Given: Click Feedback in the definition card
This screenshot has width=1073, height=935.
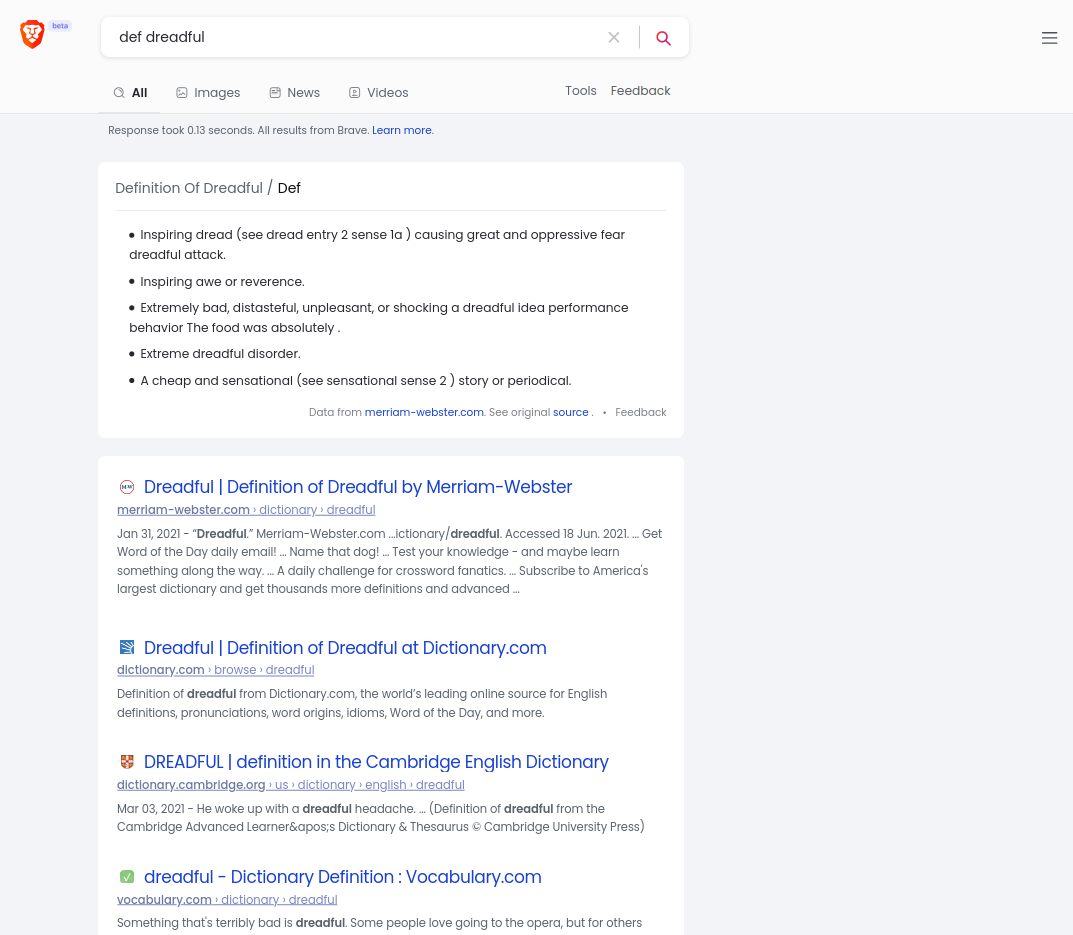Looking at the screenshot, I should tap(641, 412).
